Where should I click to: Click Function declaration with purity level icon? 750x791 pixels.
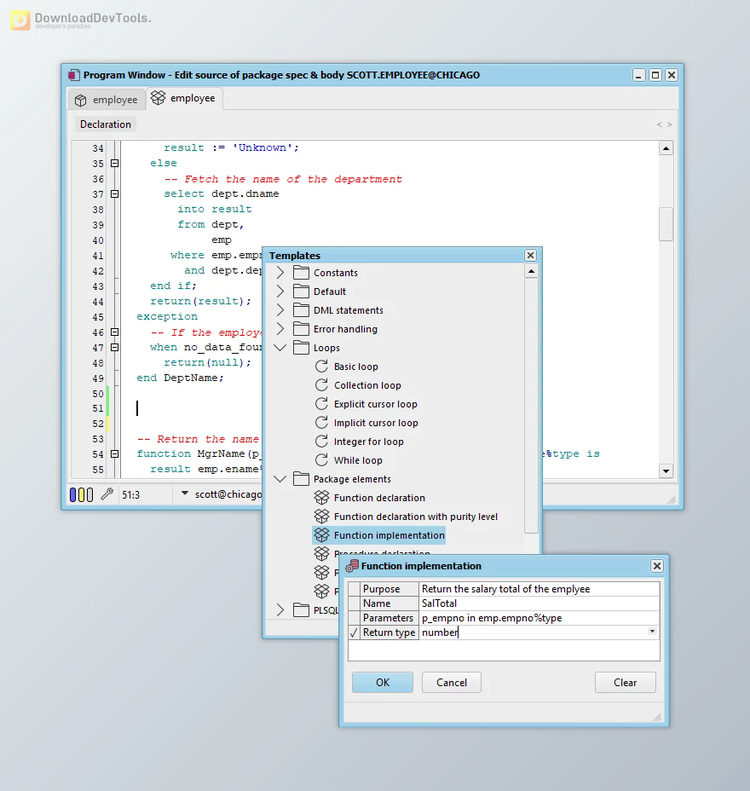click(321, 516)
